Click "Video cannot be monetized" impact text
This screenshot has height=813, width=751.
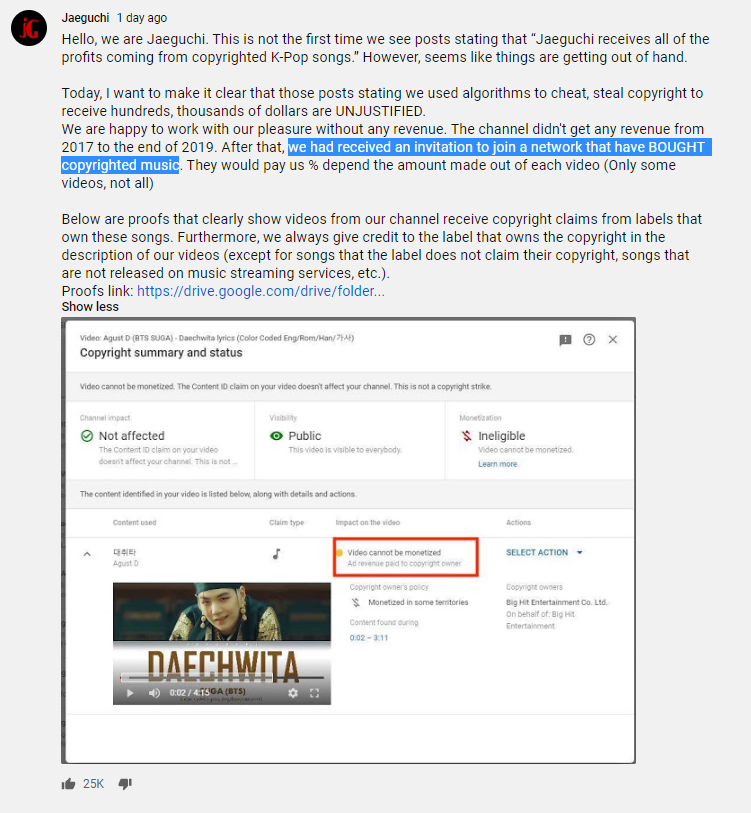394,553
